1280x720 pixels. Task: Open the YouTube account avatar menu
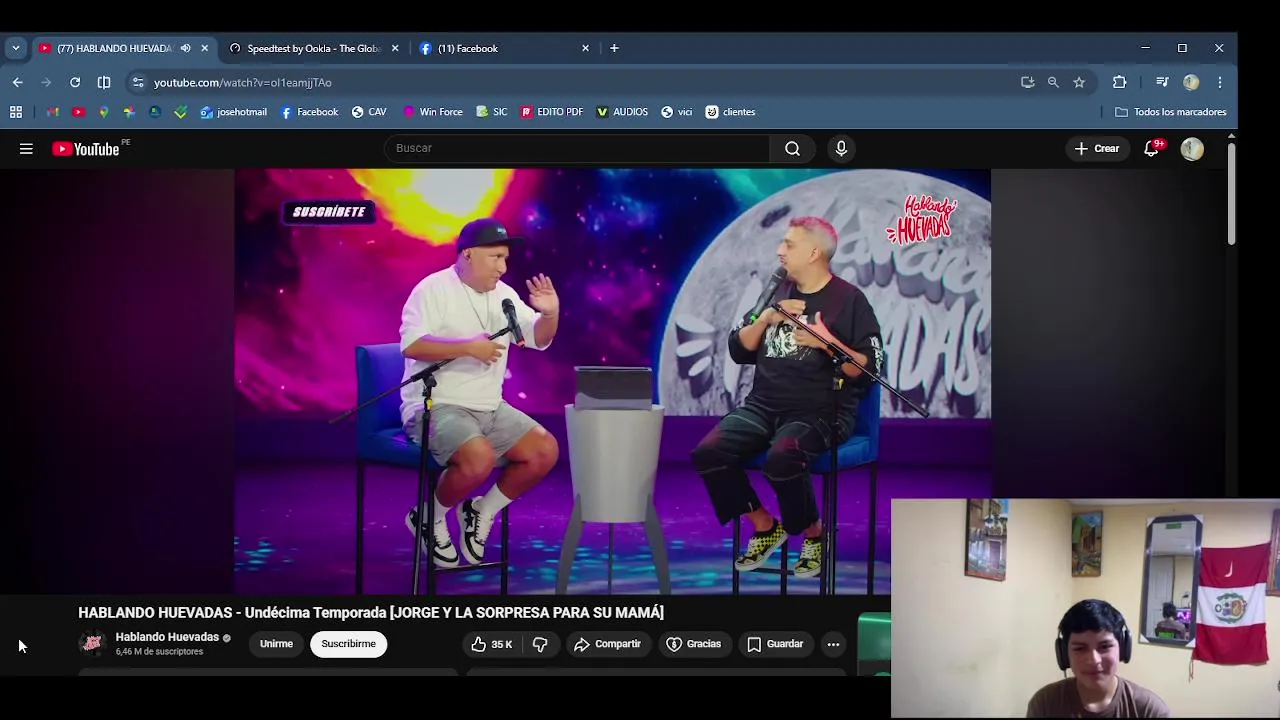[1191, 149]
